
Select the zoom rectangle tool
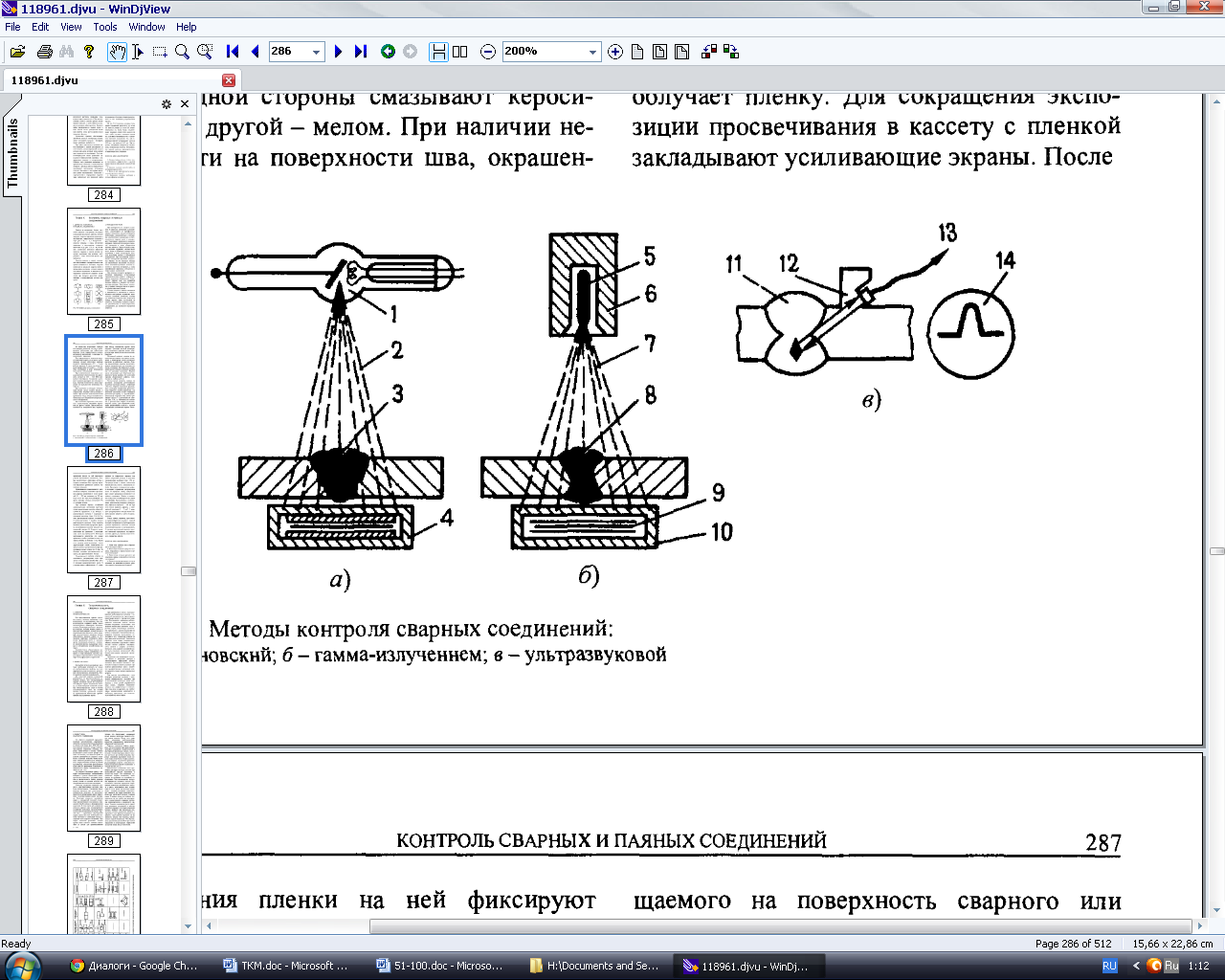[x=205, y=52]
